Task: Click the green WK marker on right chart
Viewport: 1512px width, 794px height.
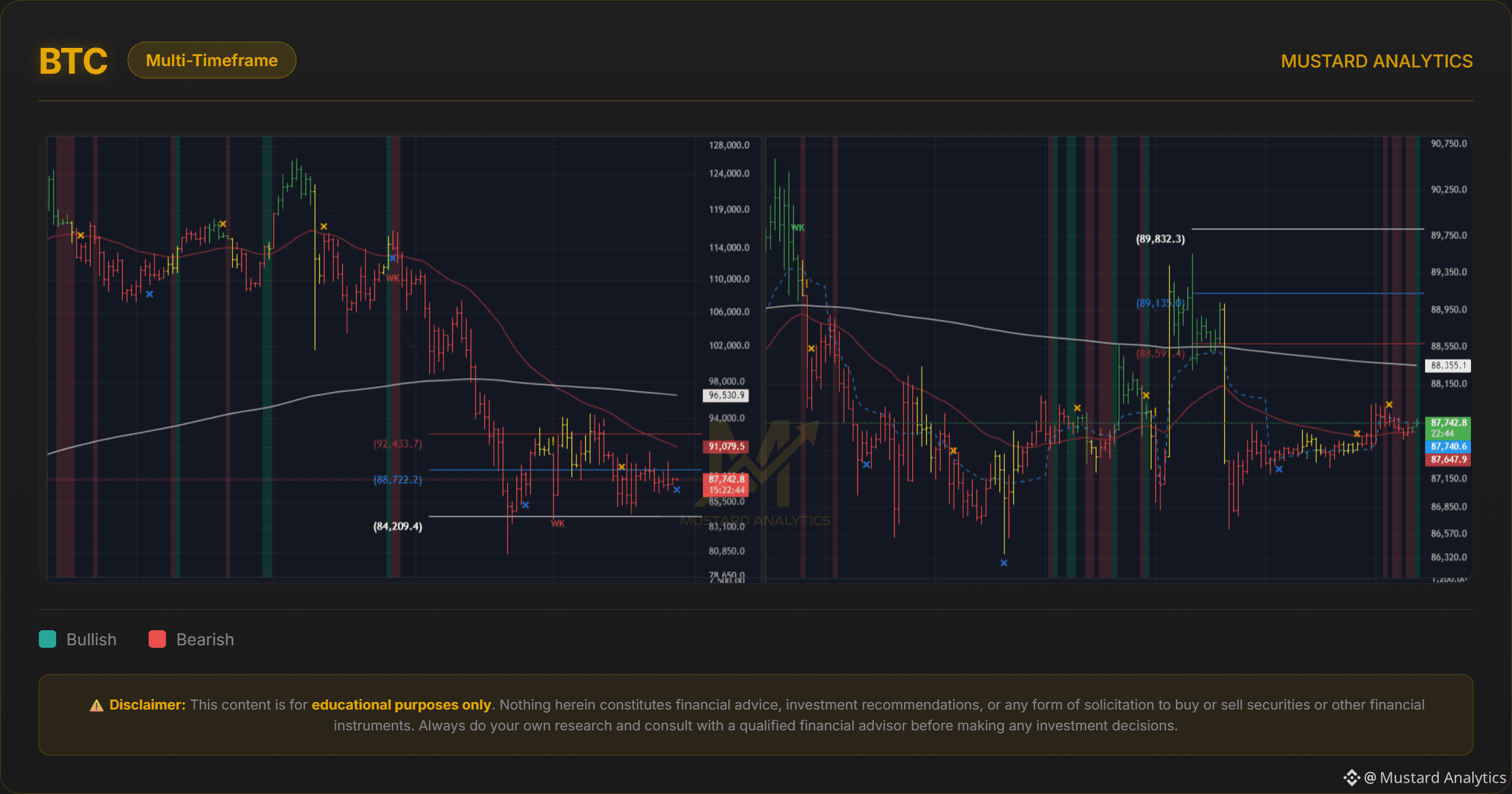Action: (x=798, y=227)
